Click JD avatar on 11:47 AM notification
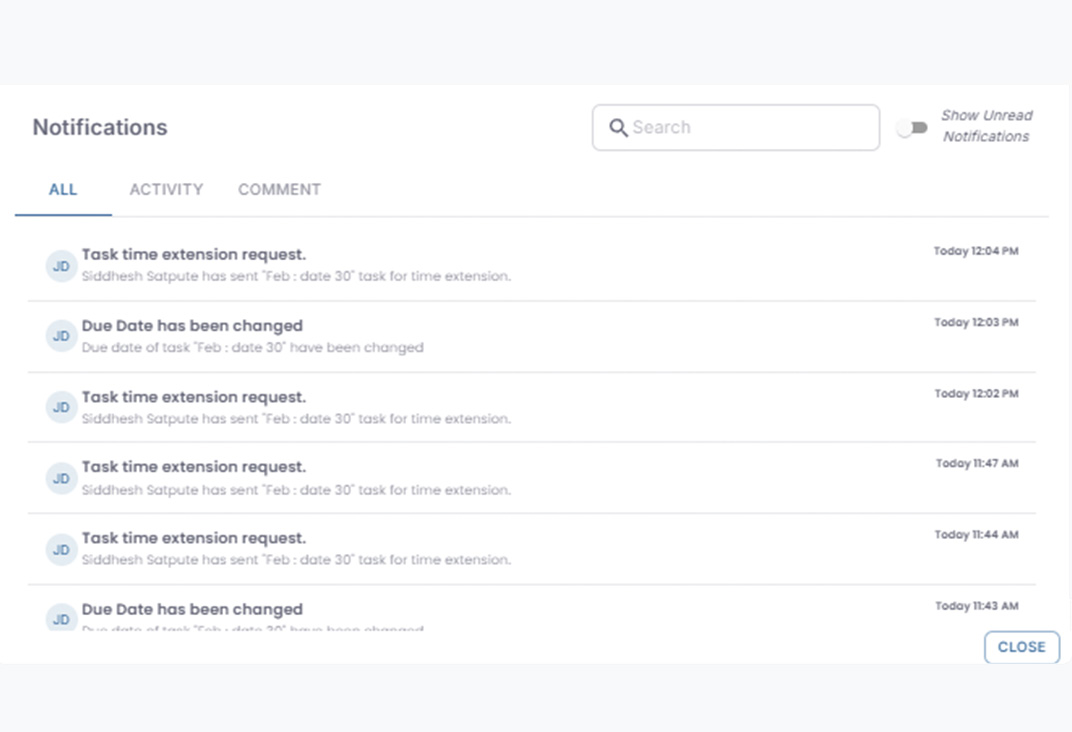1072x732 pixels. click(x=61, y=478)
